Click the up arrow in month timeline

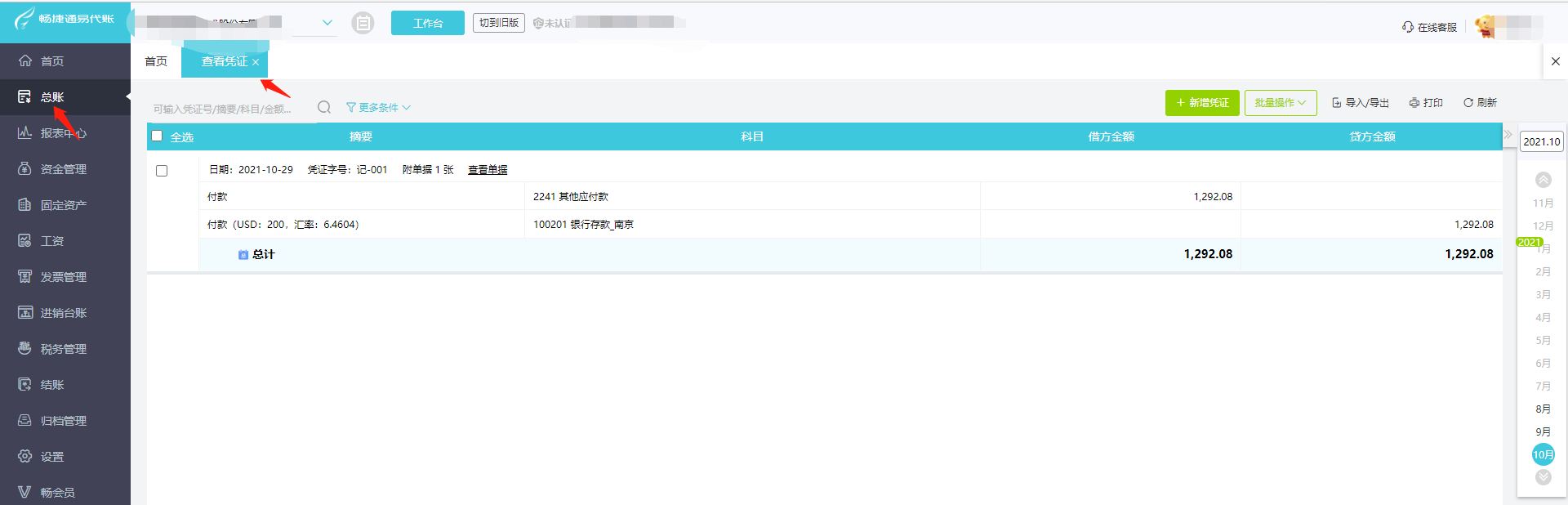[x=1543, y=180]
